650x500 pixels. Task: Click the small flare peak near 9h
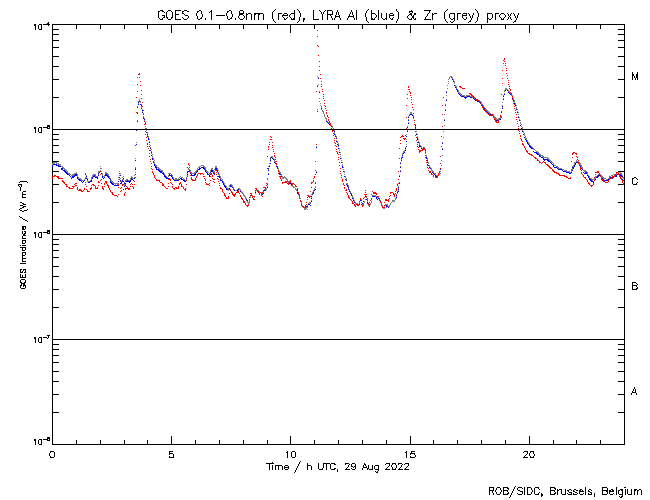click(270, 137)
